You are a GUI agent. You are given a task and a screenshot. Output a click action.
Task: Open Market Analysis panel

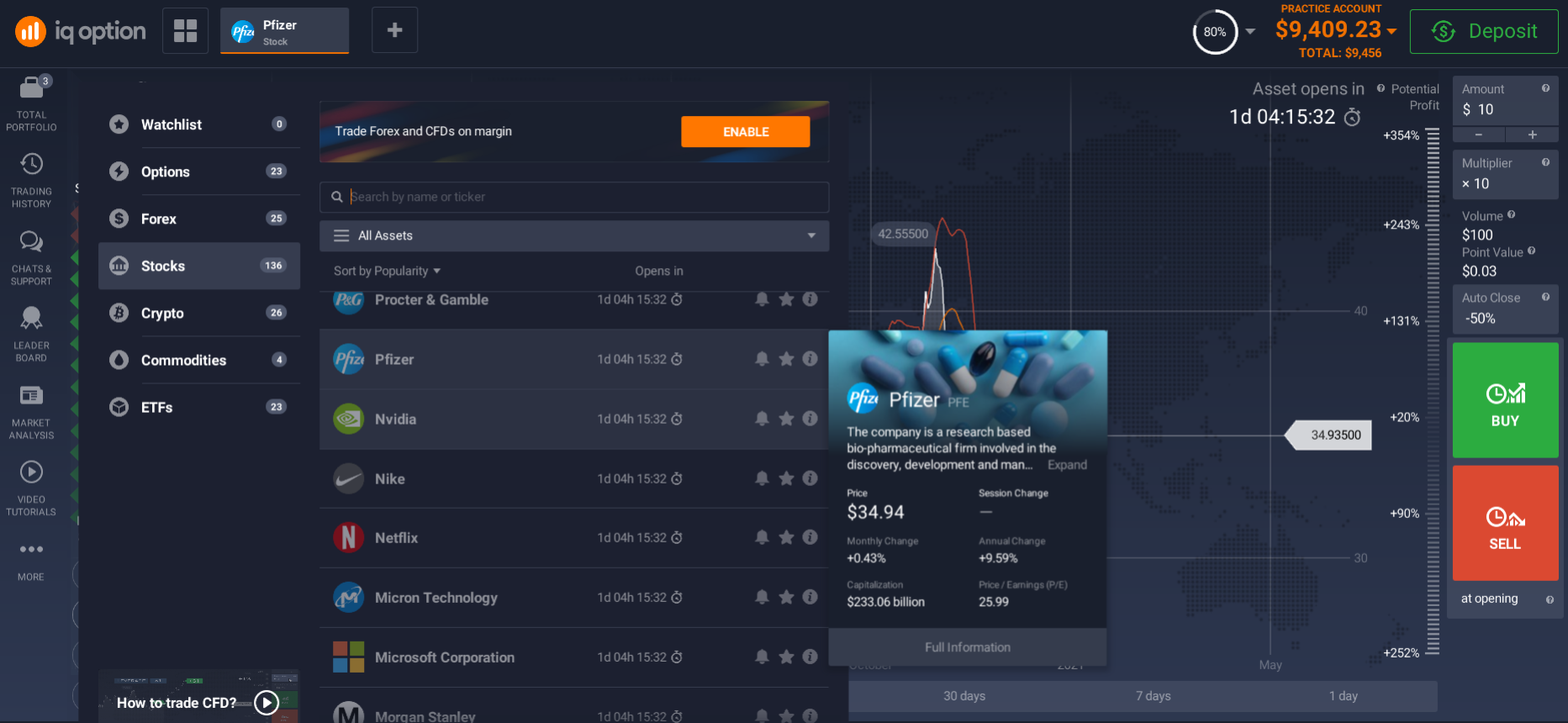(32, 411)
